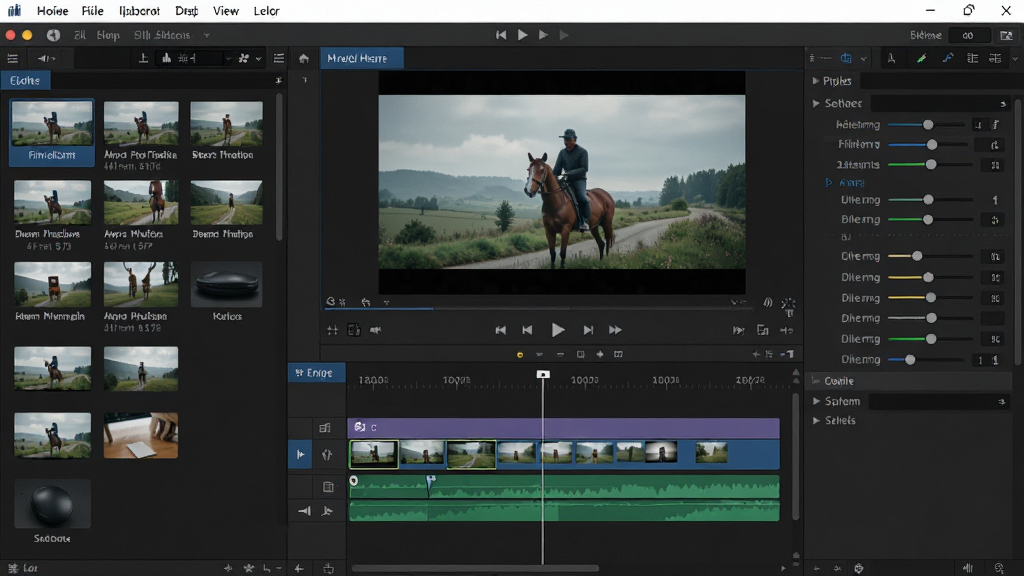Click the Lor button at the bottom left
Viewport: 1024px width, 576px height.
pos(24,568)
